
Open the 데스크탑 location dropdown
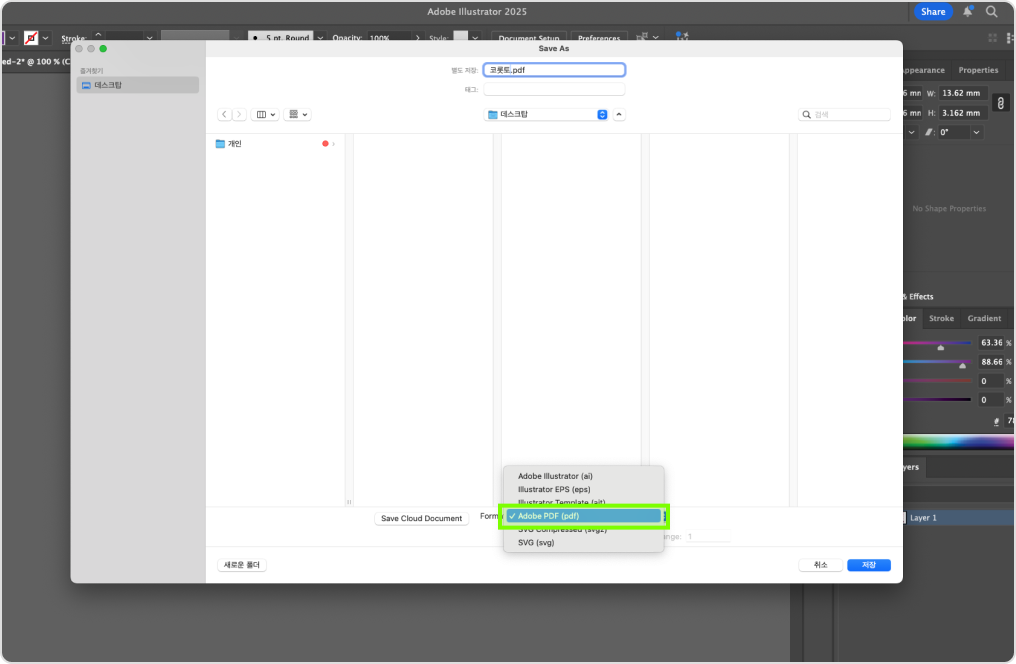[x=547, y=115]
